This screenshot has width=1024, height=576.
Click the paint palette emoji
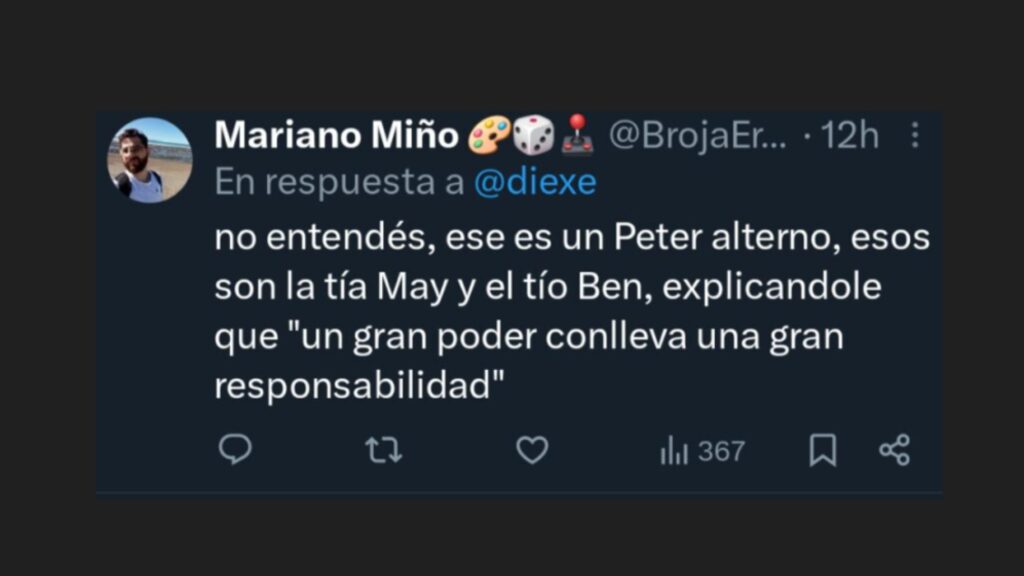490,135
